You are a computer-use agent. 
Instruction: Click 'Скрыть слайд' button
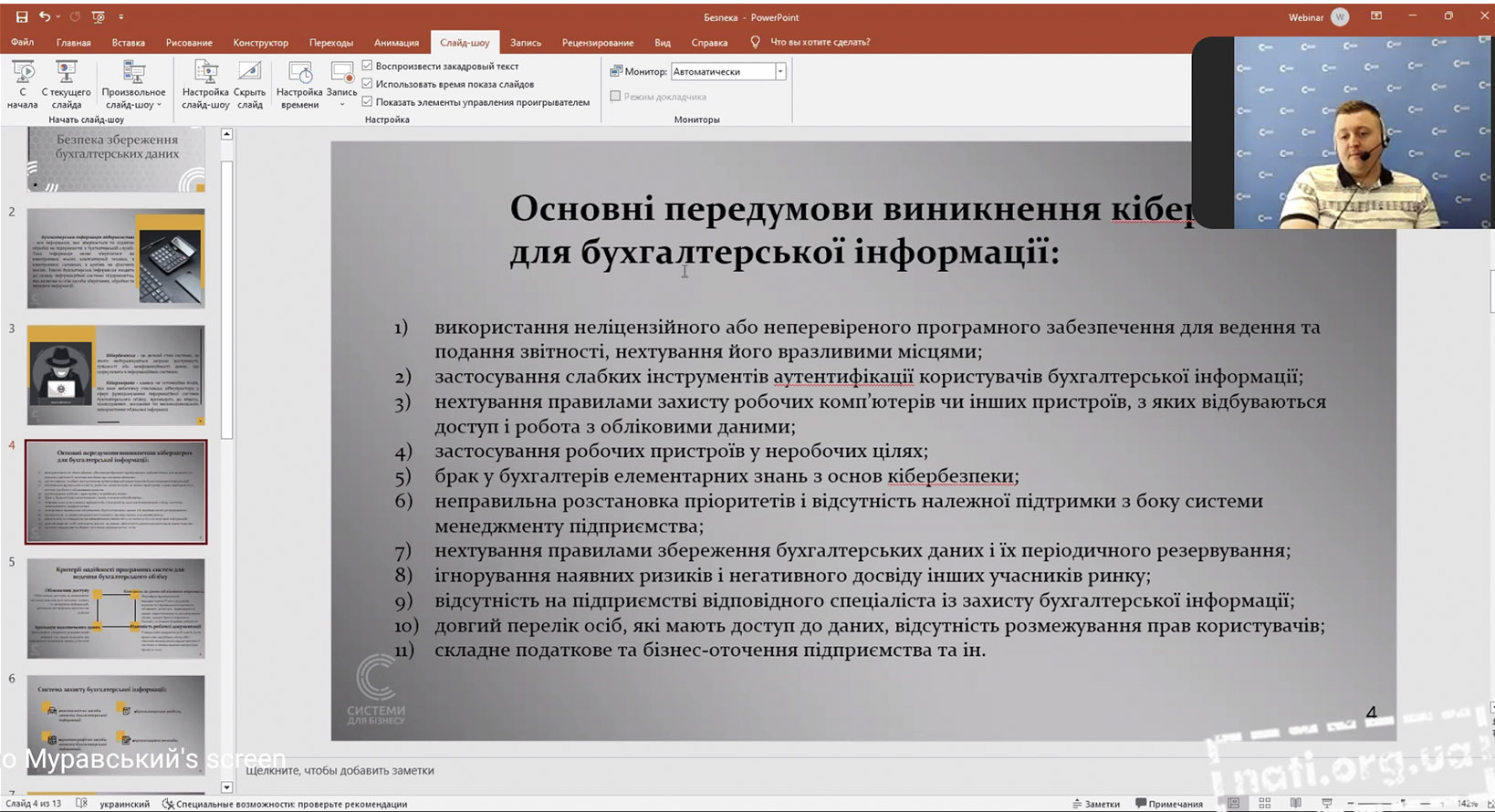click(249, 85)
